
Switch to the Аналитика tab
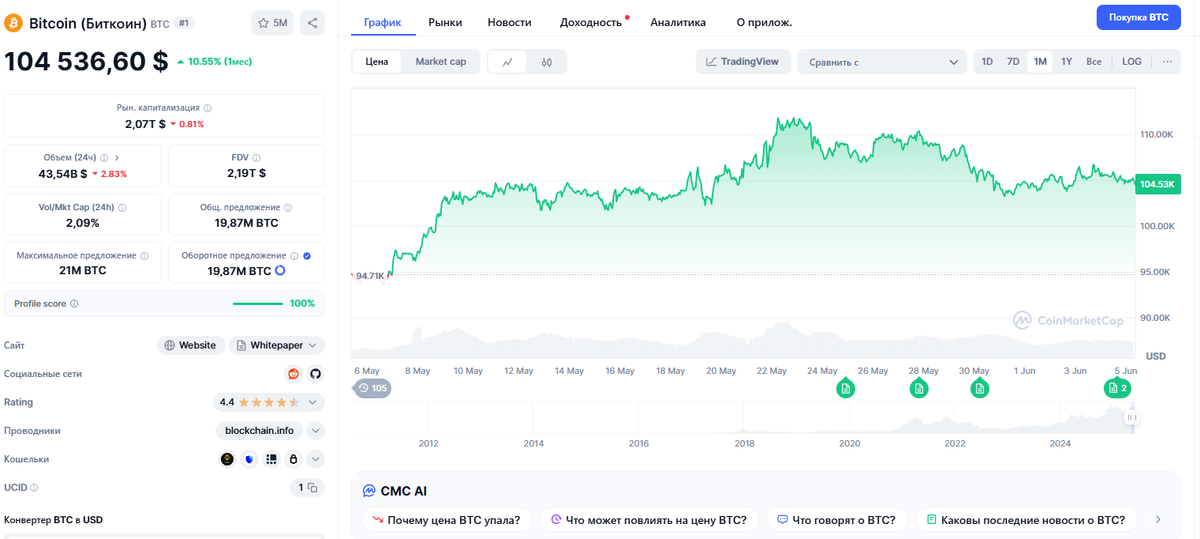tap(677, 22)
